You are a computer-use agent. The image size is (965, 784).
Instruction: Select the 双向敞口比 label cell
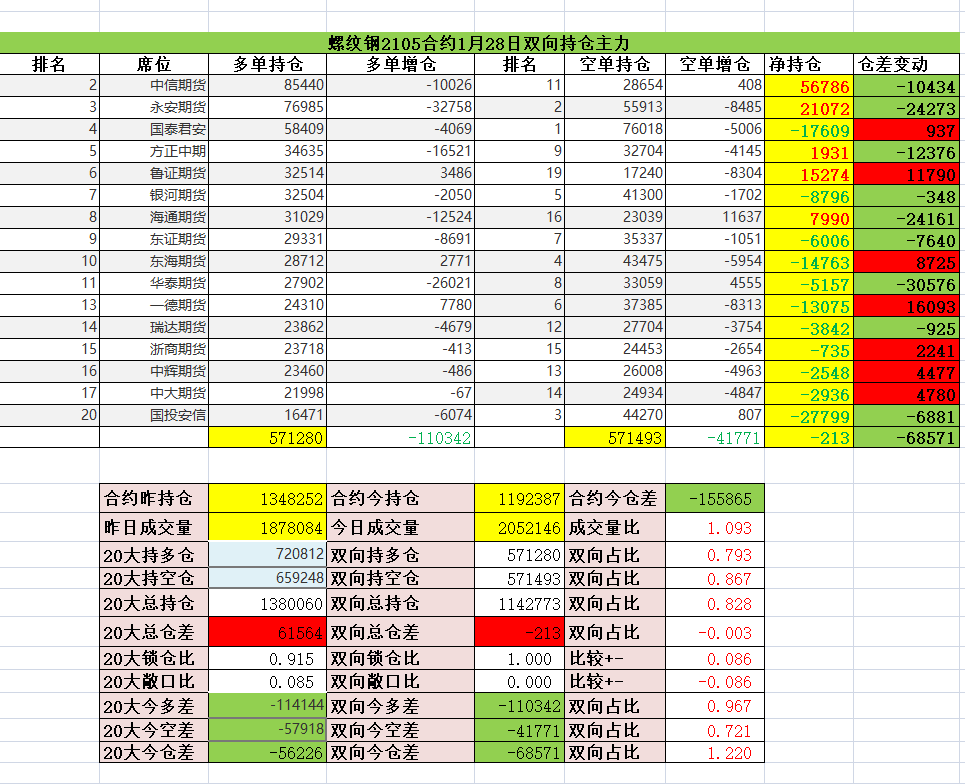[401, 681]
